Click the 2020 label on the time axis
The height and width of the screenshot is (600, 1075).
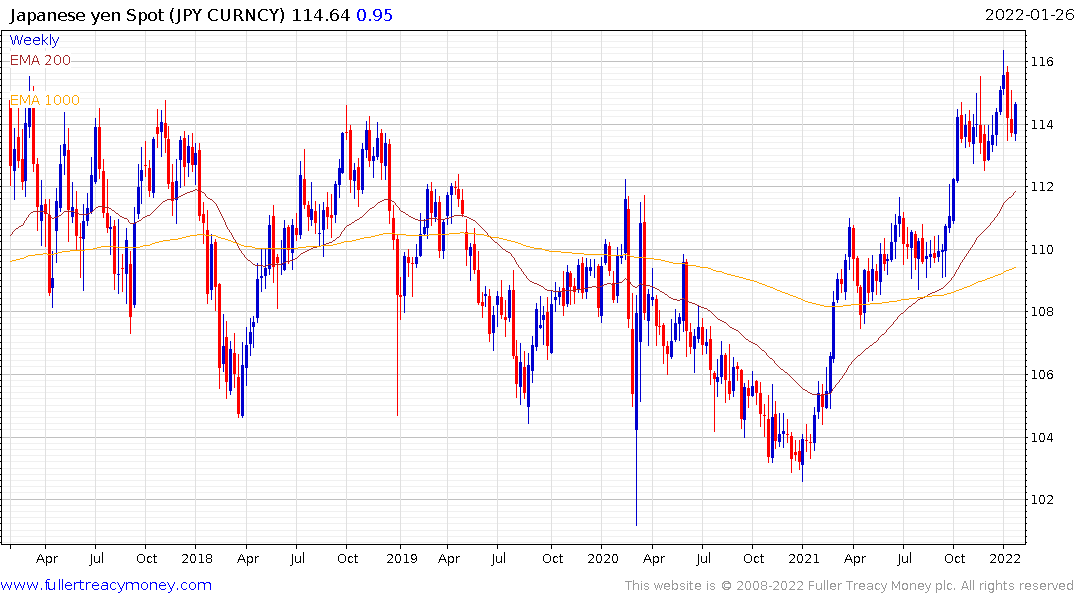click(x=603, y=559)
